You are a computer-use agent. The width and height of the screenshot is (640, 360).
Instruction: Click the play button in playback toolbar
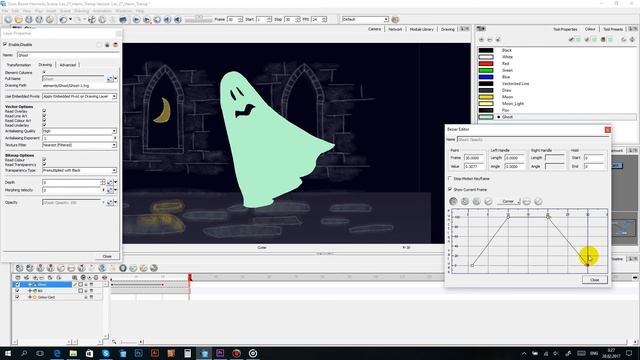click(136, 20)
